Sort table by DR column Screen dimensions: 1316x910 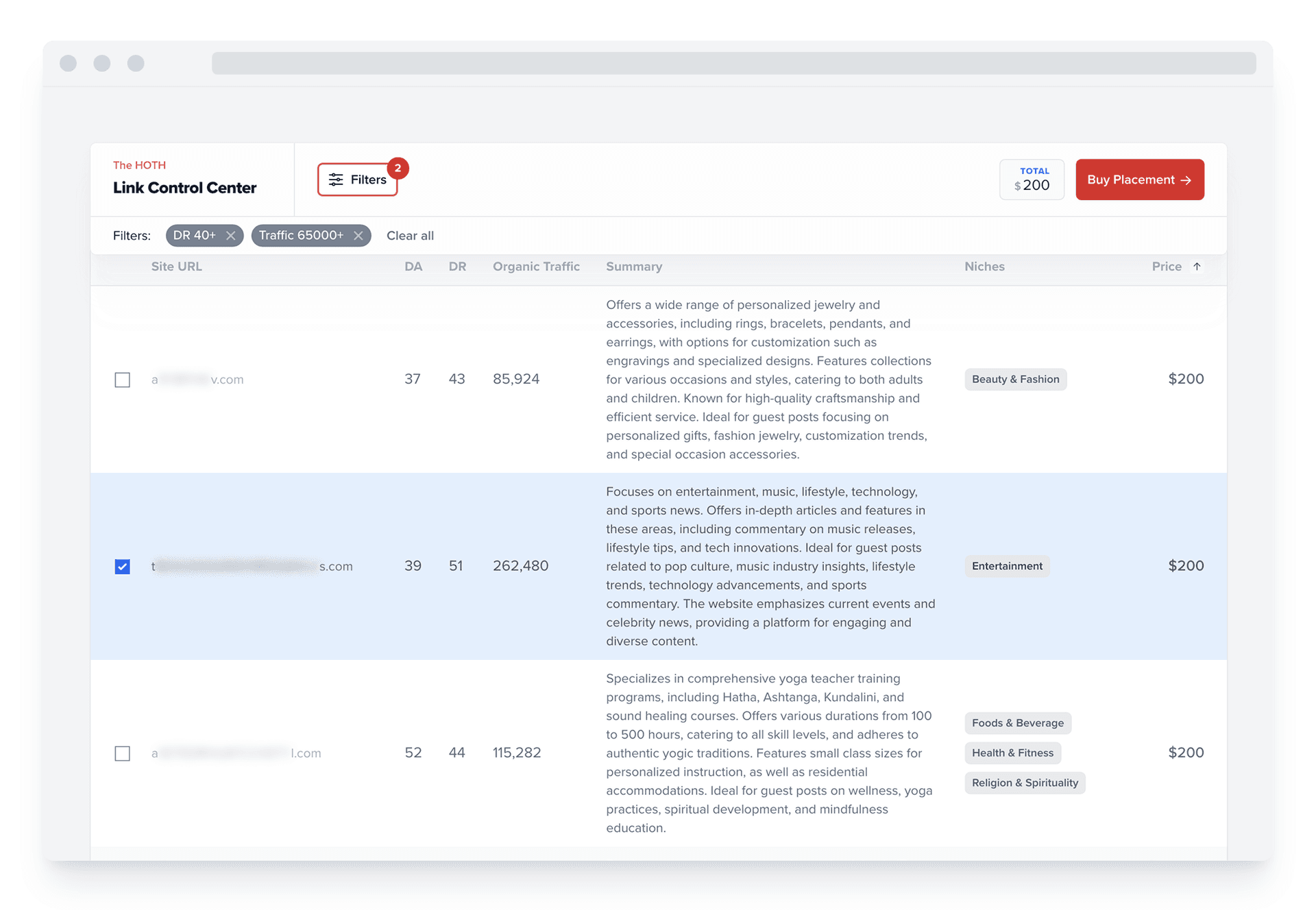457,267
